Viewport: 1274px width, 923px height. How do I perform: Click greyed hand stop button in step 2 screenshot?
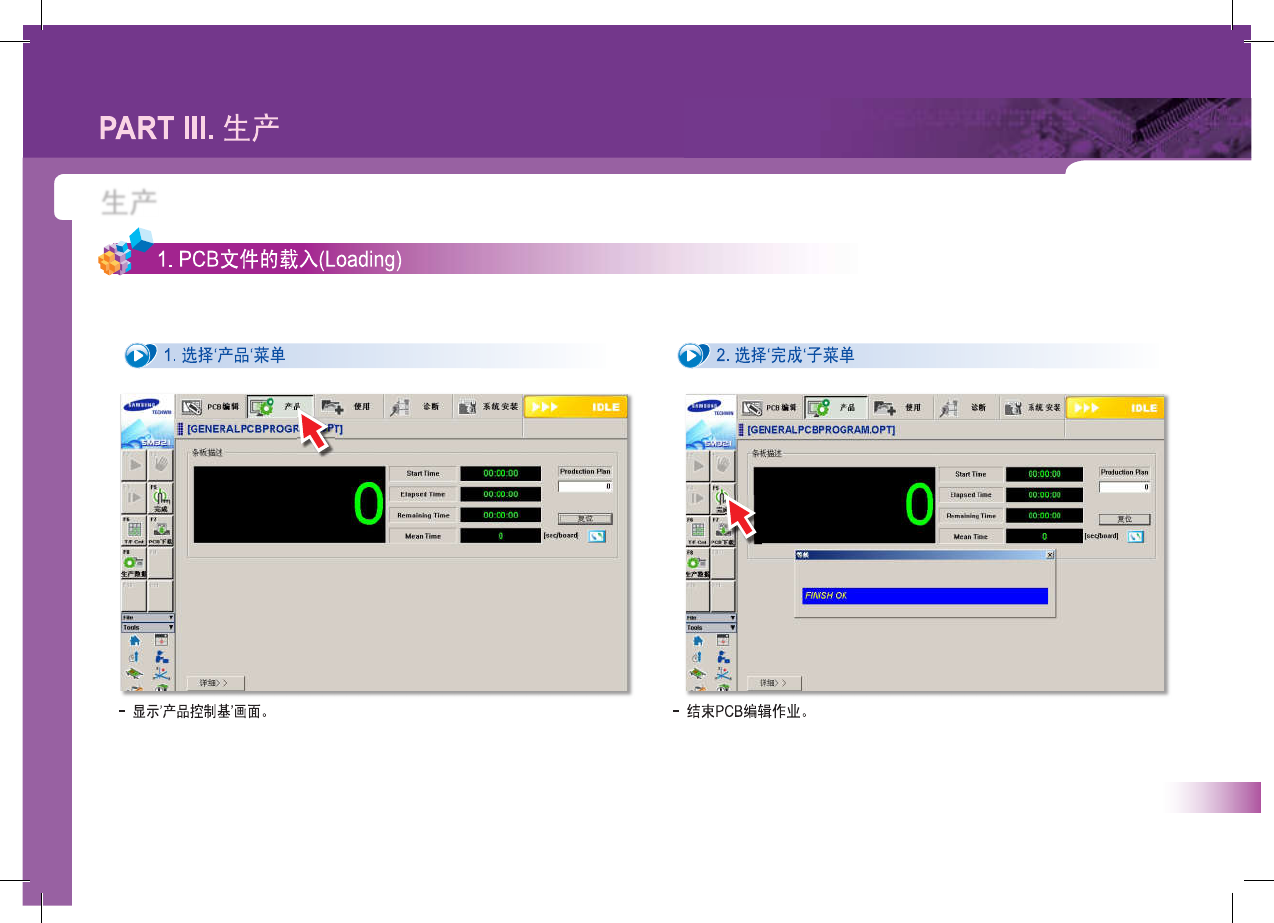722,466
